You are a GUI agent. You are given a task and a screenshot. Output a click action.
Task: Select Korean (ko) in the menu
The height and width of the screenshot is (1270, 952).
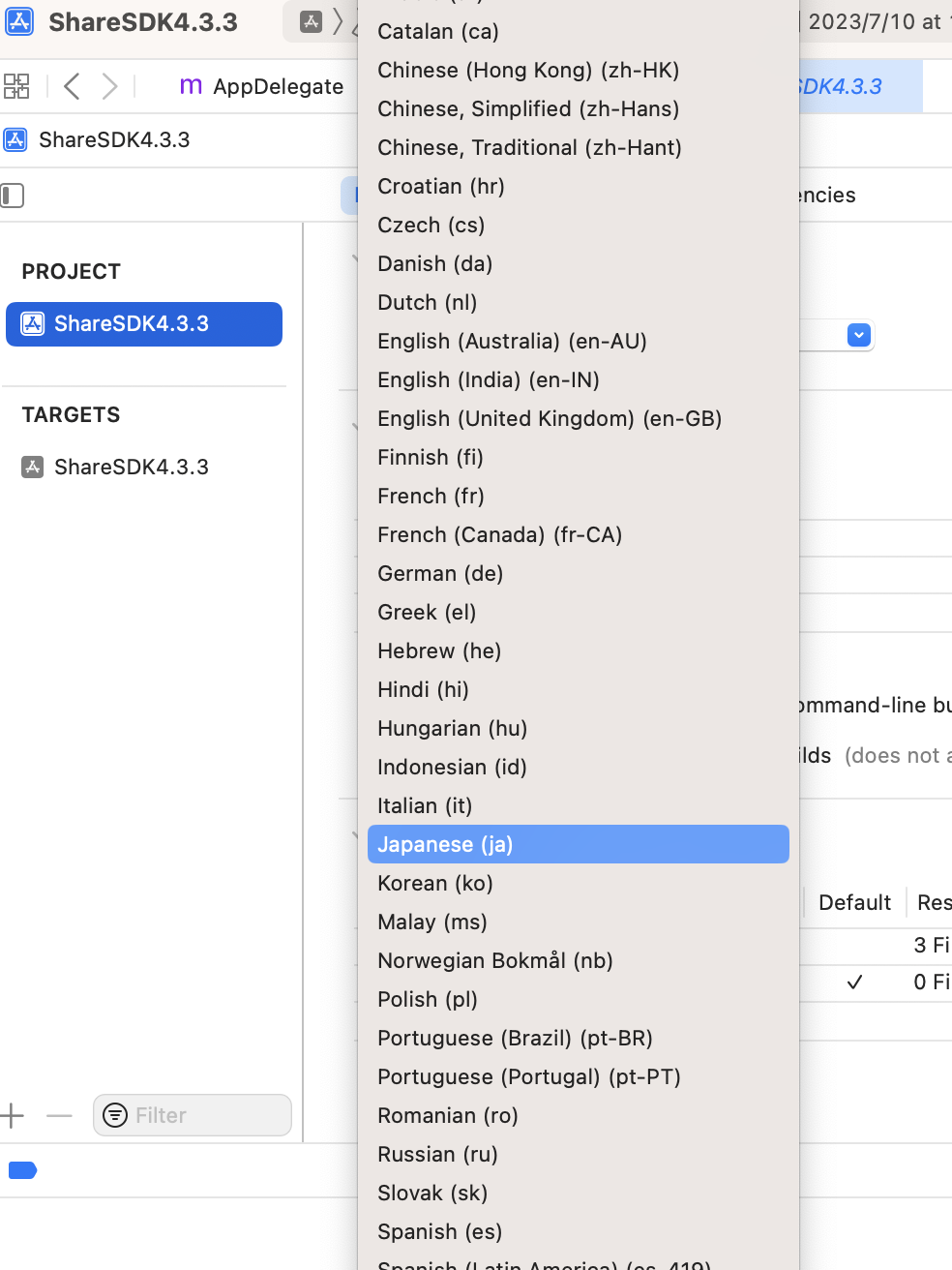(x=435, y=883)
